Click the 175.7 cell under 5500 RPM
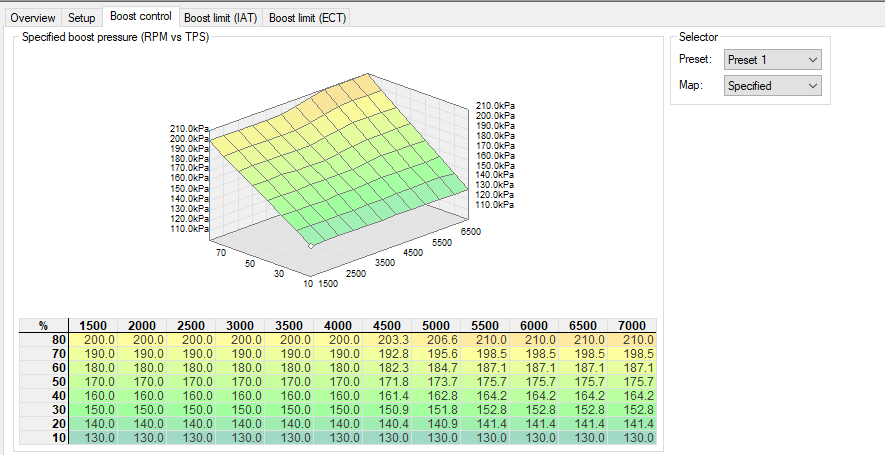 (x=485, y=382)
